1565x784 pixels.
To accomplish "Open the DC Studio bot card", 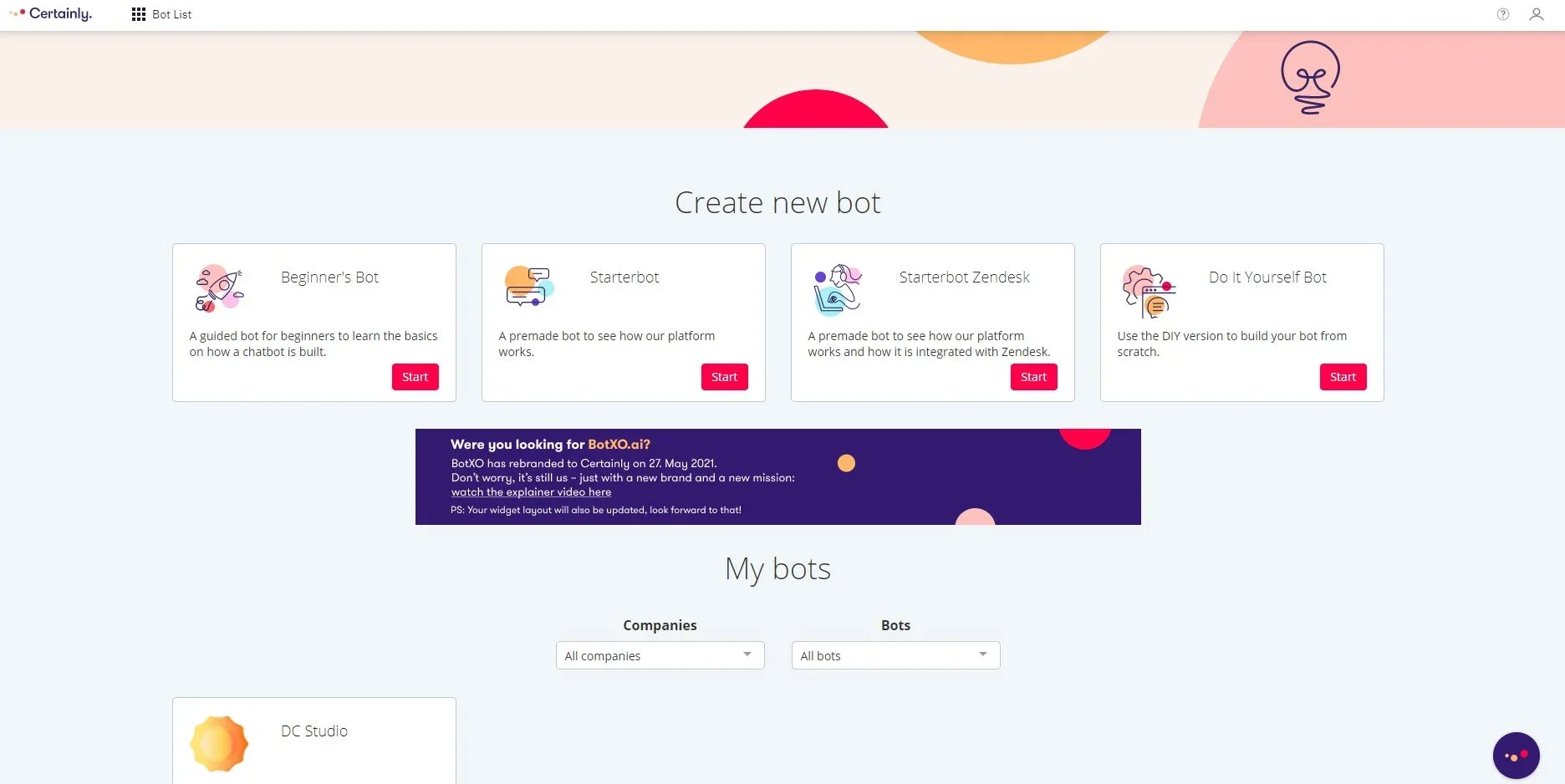I will [314, 740].
